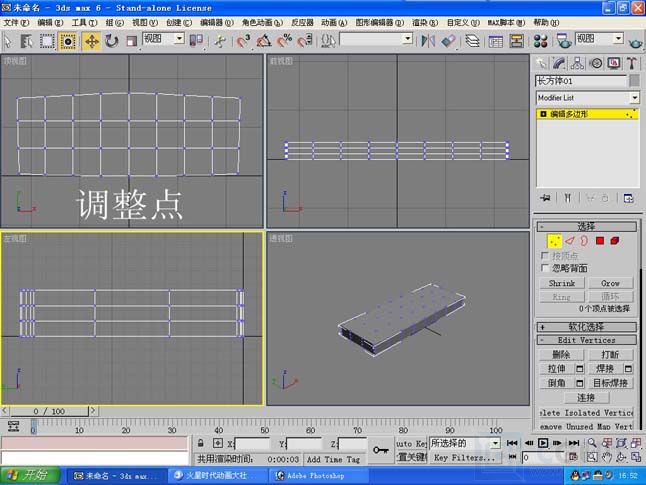Screen dimensions: 646x485
Task: Open the reference coordinate system dropdown
Action: pos(164,39)
